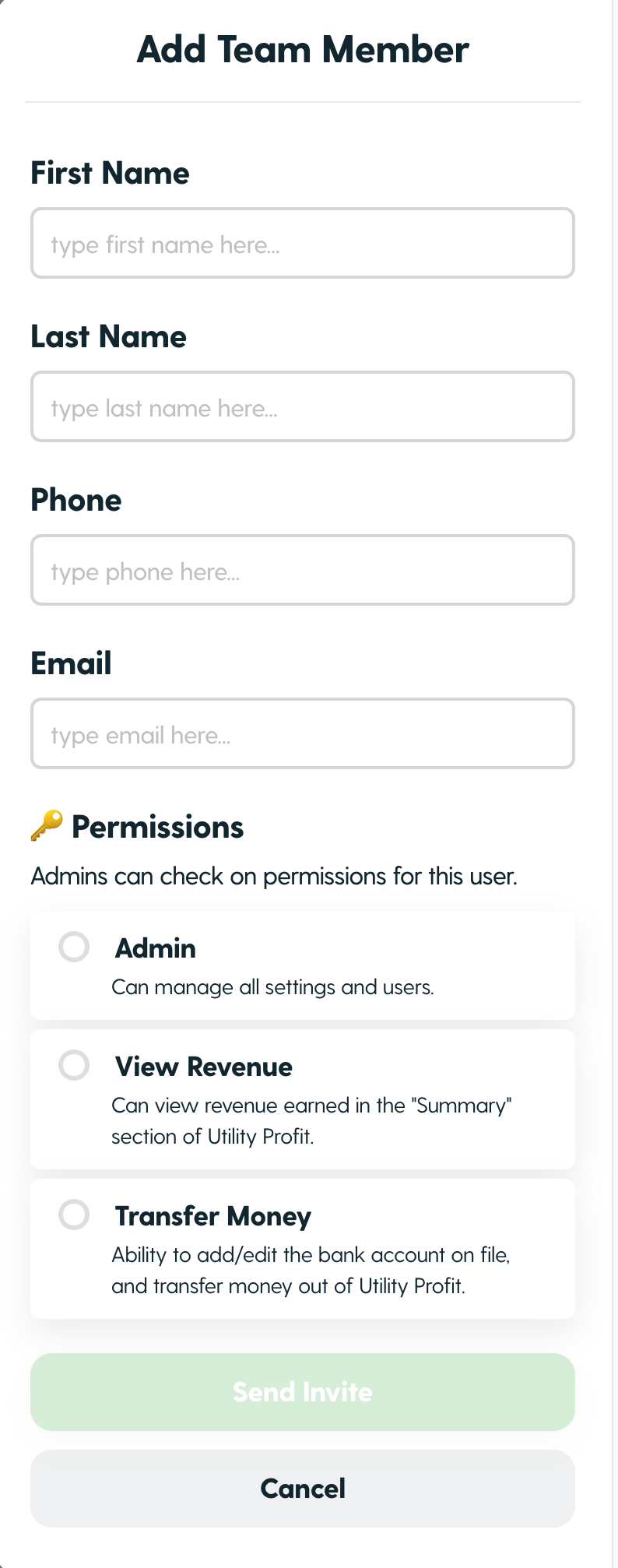
Task: Toggle the Transfer Money radio button
Action: coord(75,1215)
